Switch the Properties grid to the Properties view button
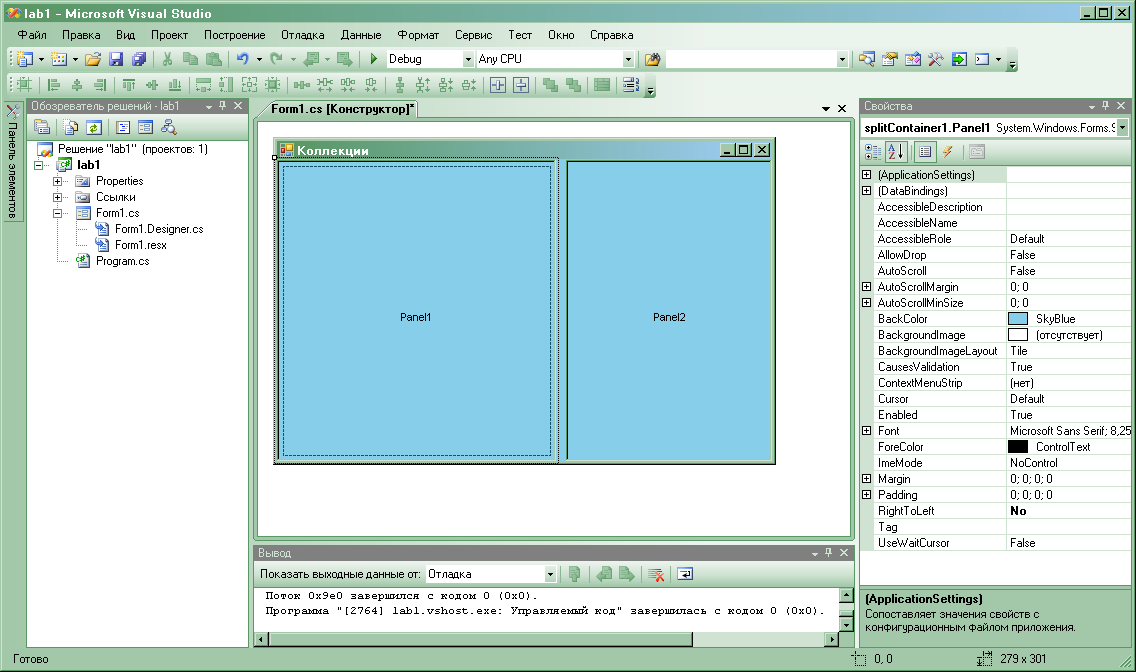The image size is (1136, 672). tap(924, 152)
